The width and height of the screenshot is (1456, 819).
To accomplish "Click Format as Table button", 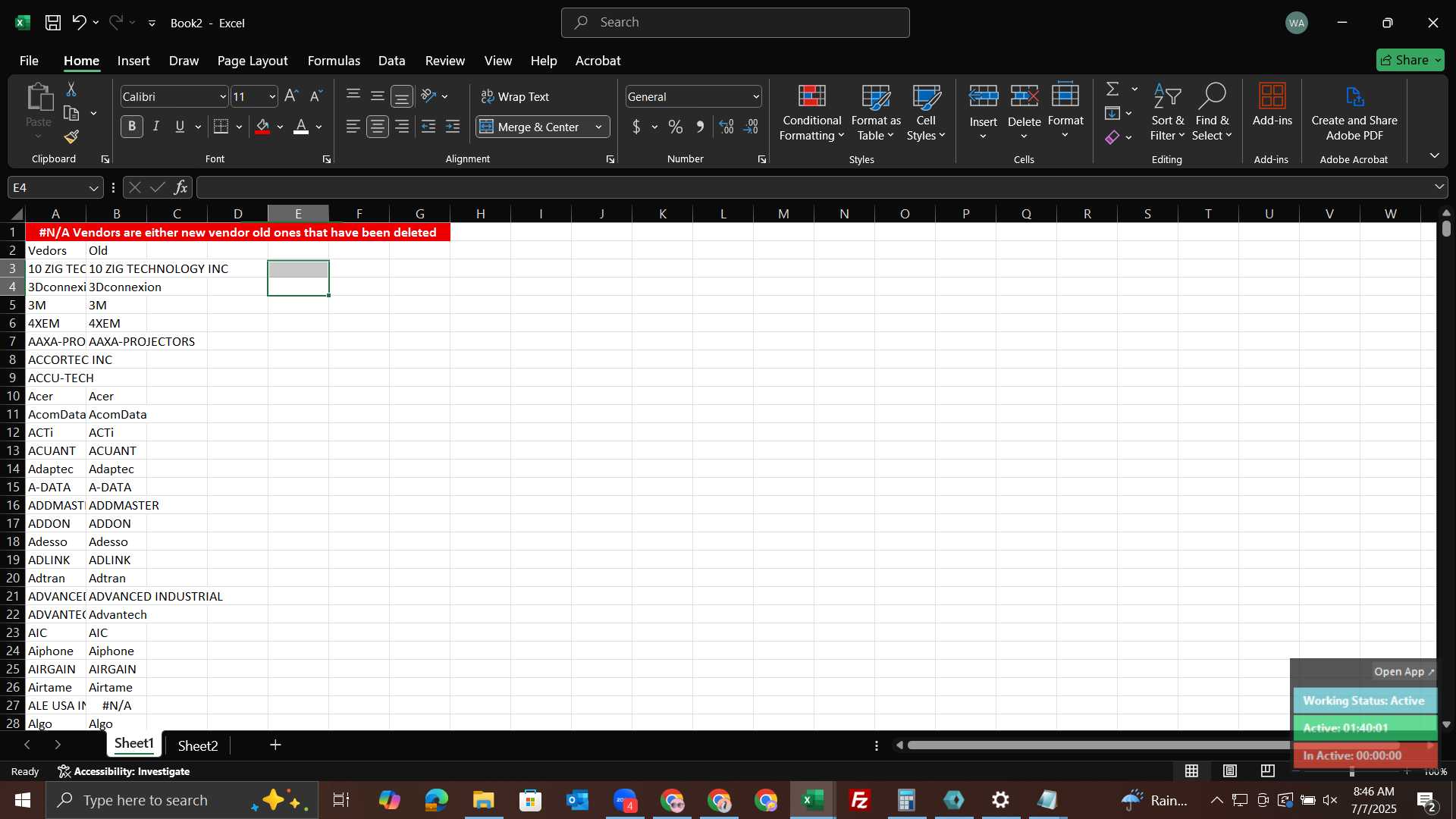I will click(876, 112).
